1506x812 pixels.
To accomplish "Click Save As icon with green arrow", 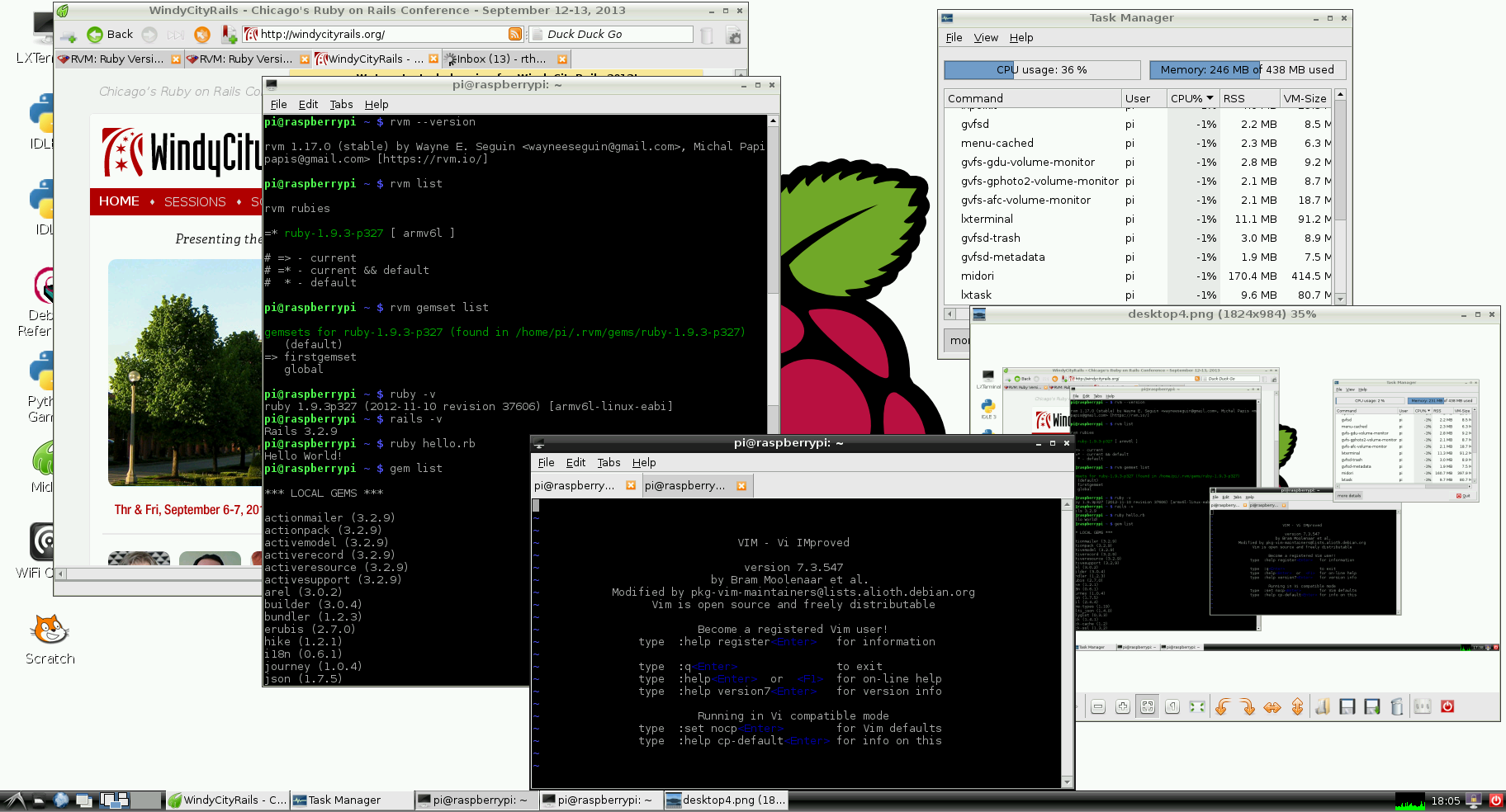I will click(x=1372, y=706).
